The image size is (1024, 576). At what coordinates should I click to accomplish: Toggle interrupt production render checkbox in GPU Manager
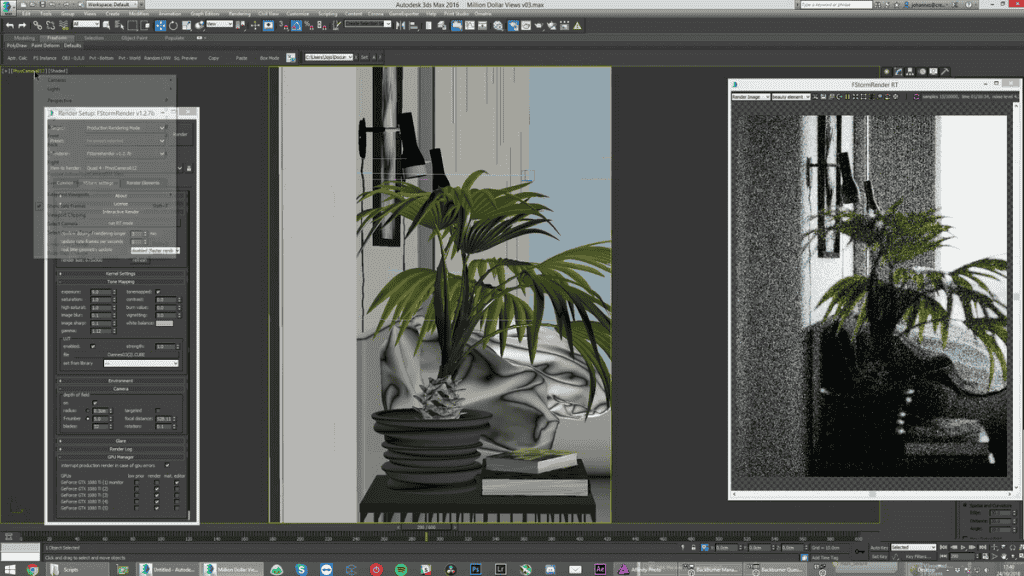tap(167, 465)
